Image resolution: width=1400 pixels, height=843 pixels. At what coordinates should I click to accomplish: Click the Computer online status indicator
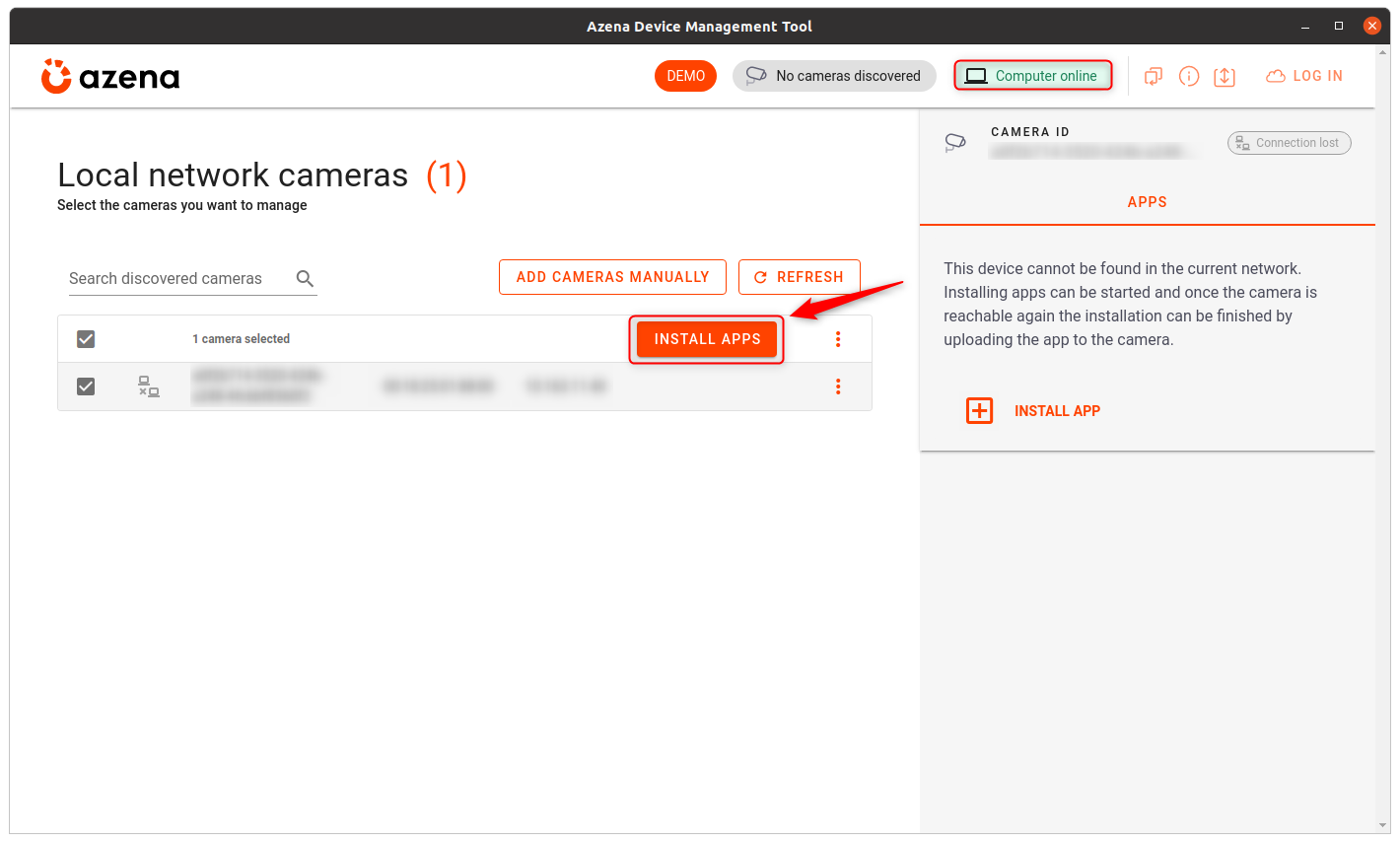coord(1032,76)
